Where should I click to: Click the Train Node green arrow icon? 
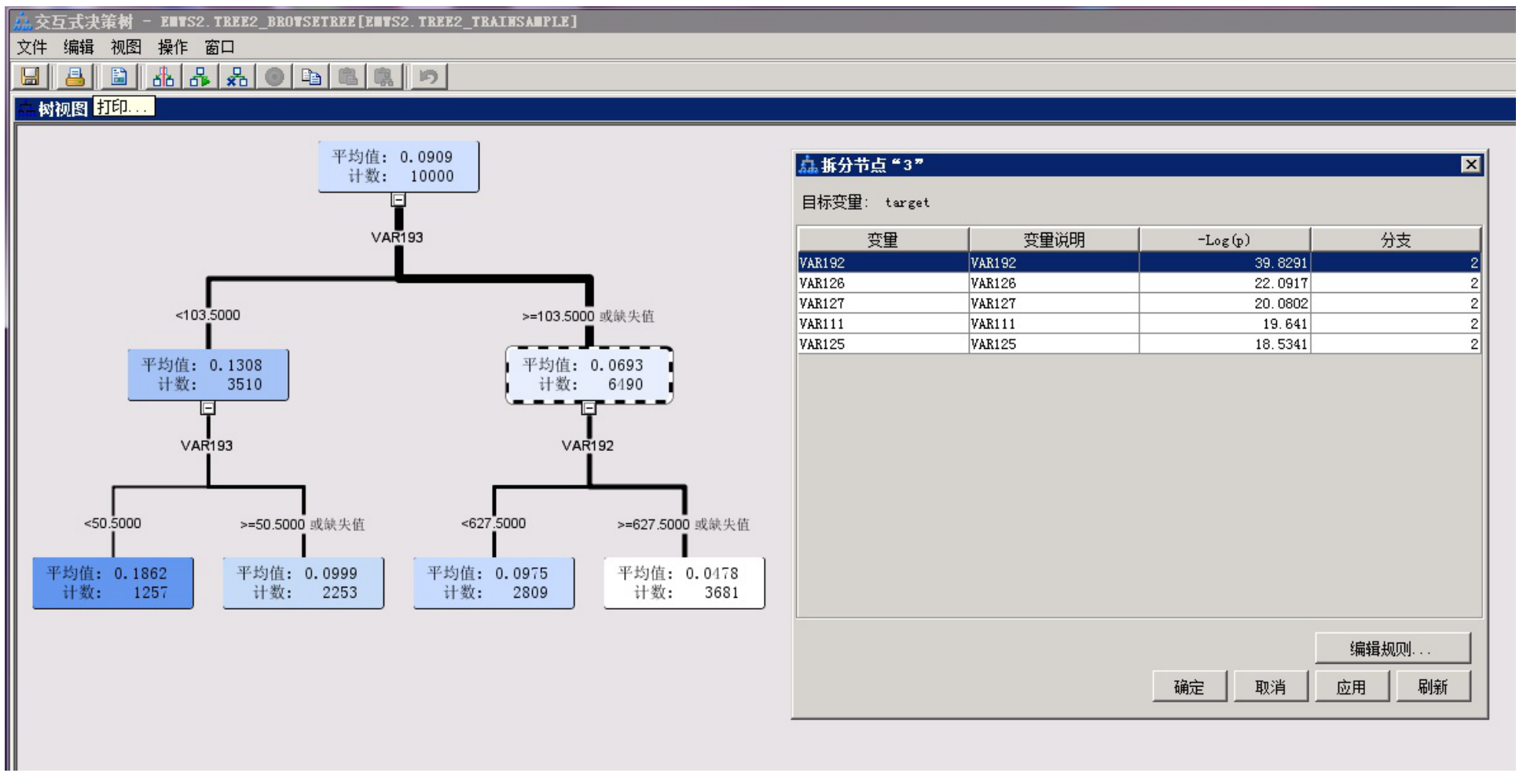pos(200,76)
